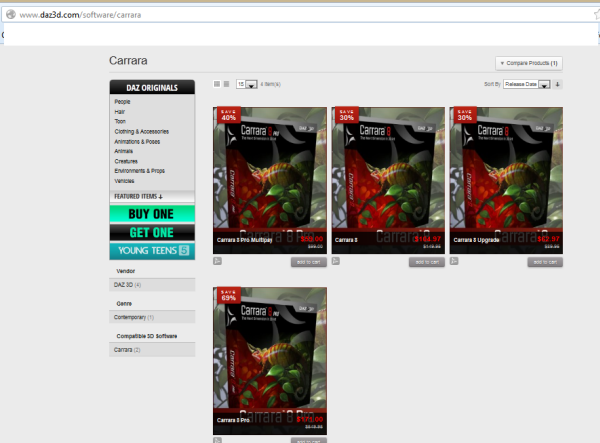Click the Save 40% badge
This screenshot has height=443, width=600.
click(228, 115)
